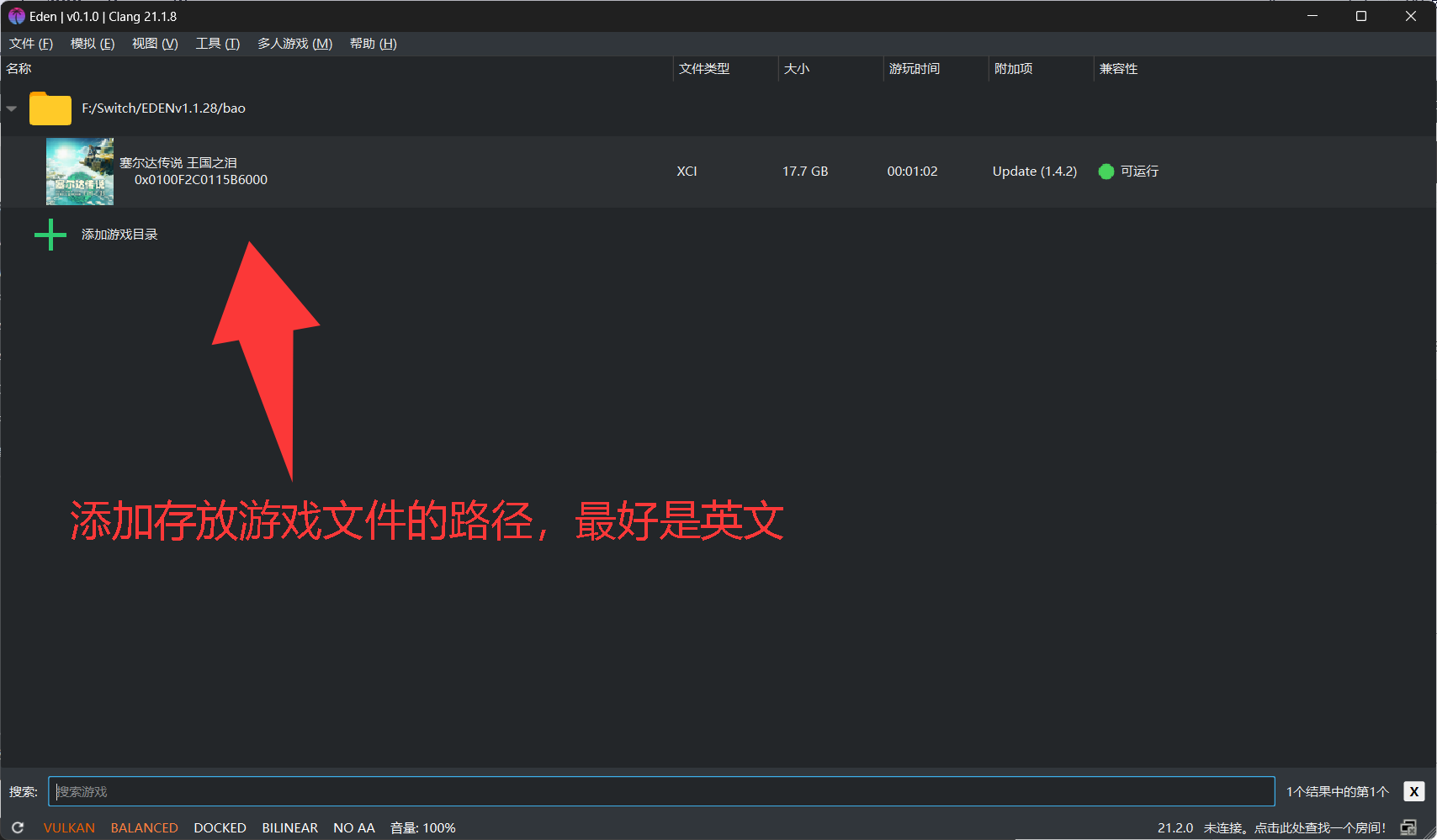Clear search with the X button
The width and height of the screenshot is (1437, 840).
click(1413, 791)
